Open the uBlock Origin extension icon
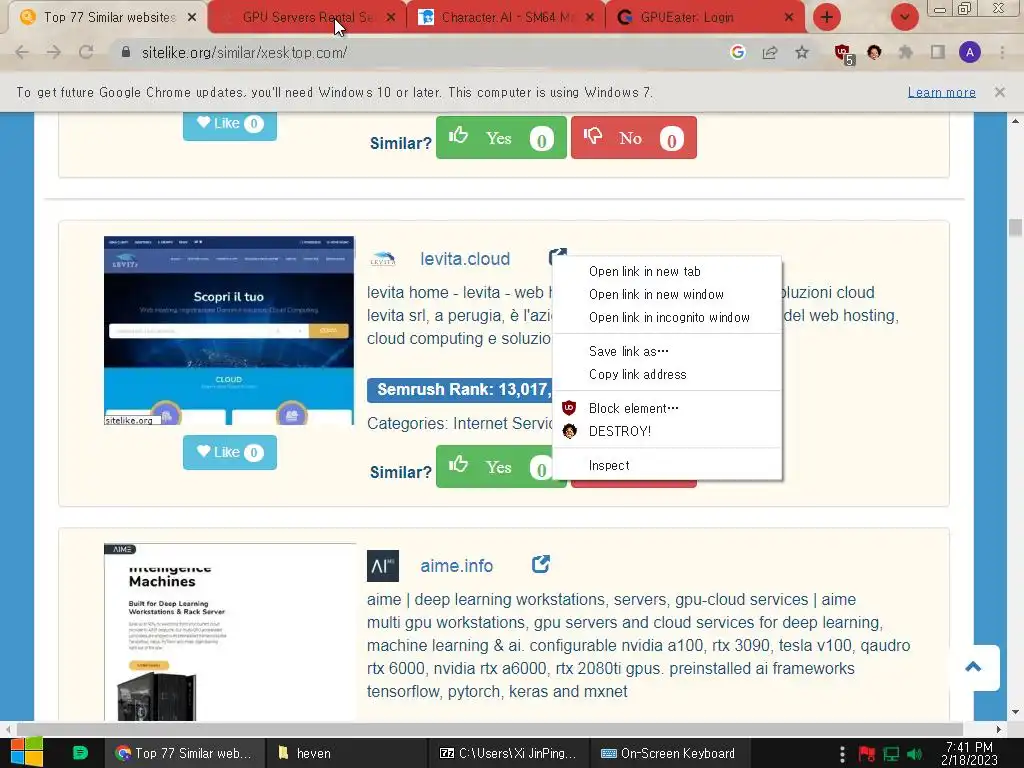This screenshot has height=768, width=1024. (844, 54)
